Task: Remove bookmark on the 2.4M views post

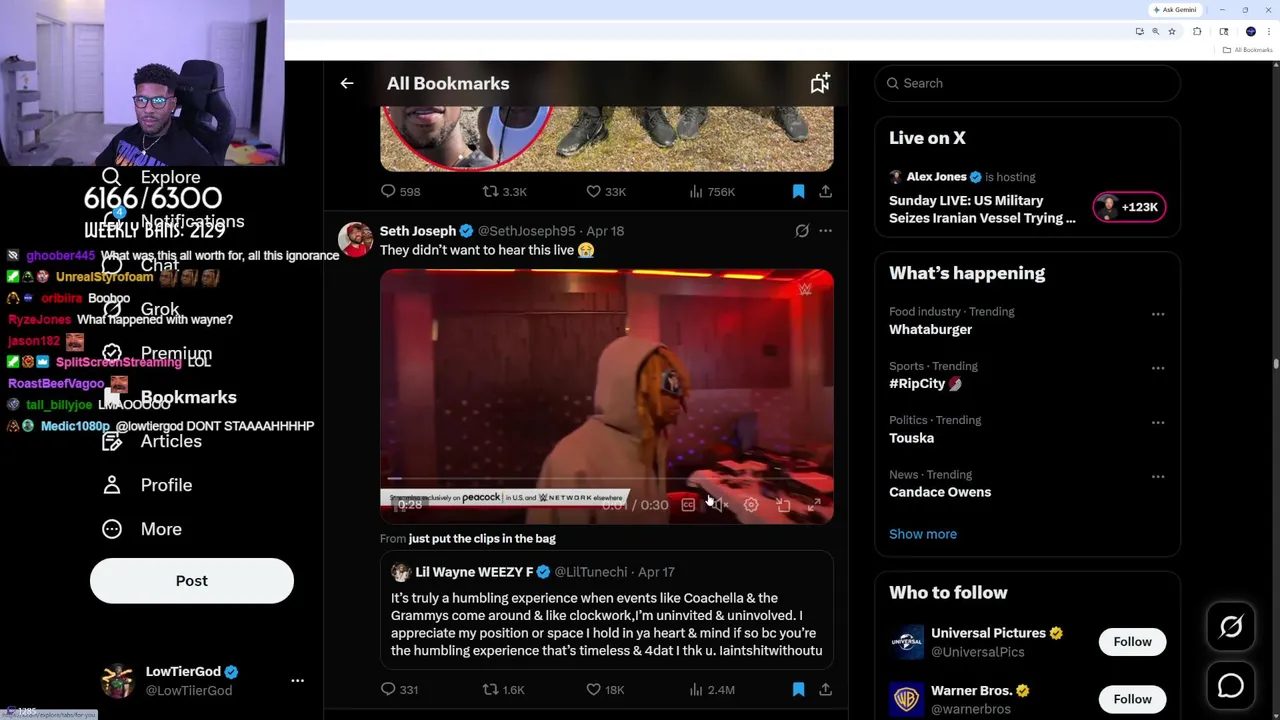Action: pos(798,689)
